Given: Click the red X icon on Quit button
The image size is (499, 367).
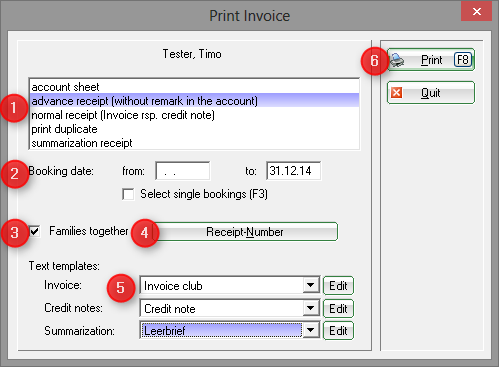Looking at the screenshot, I should tap(396, 92).
